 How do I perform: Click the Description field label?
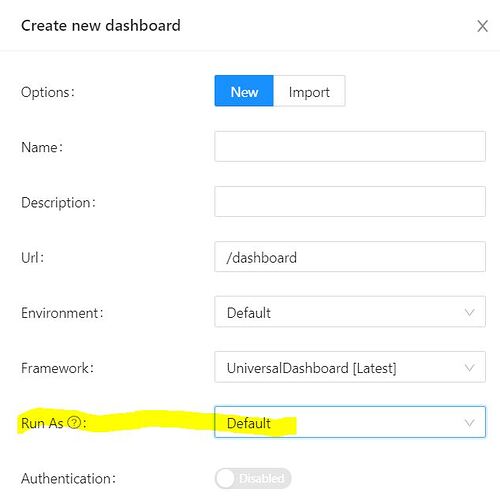(x=58, y=203)
